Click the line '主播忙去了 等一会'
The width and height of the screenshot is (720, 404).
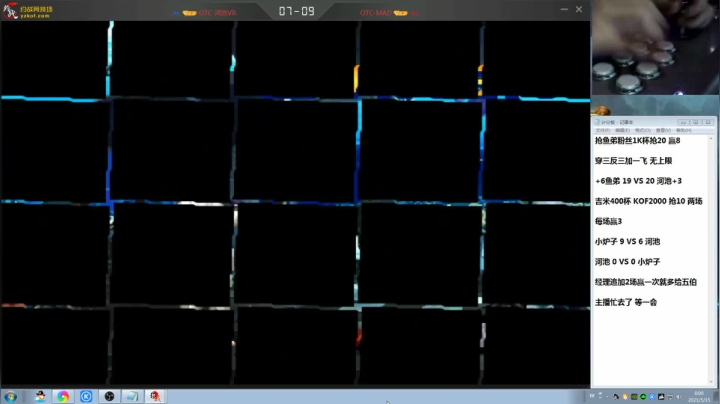pyautogui.click(x=625, y=302)
